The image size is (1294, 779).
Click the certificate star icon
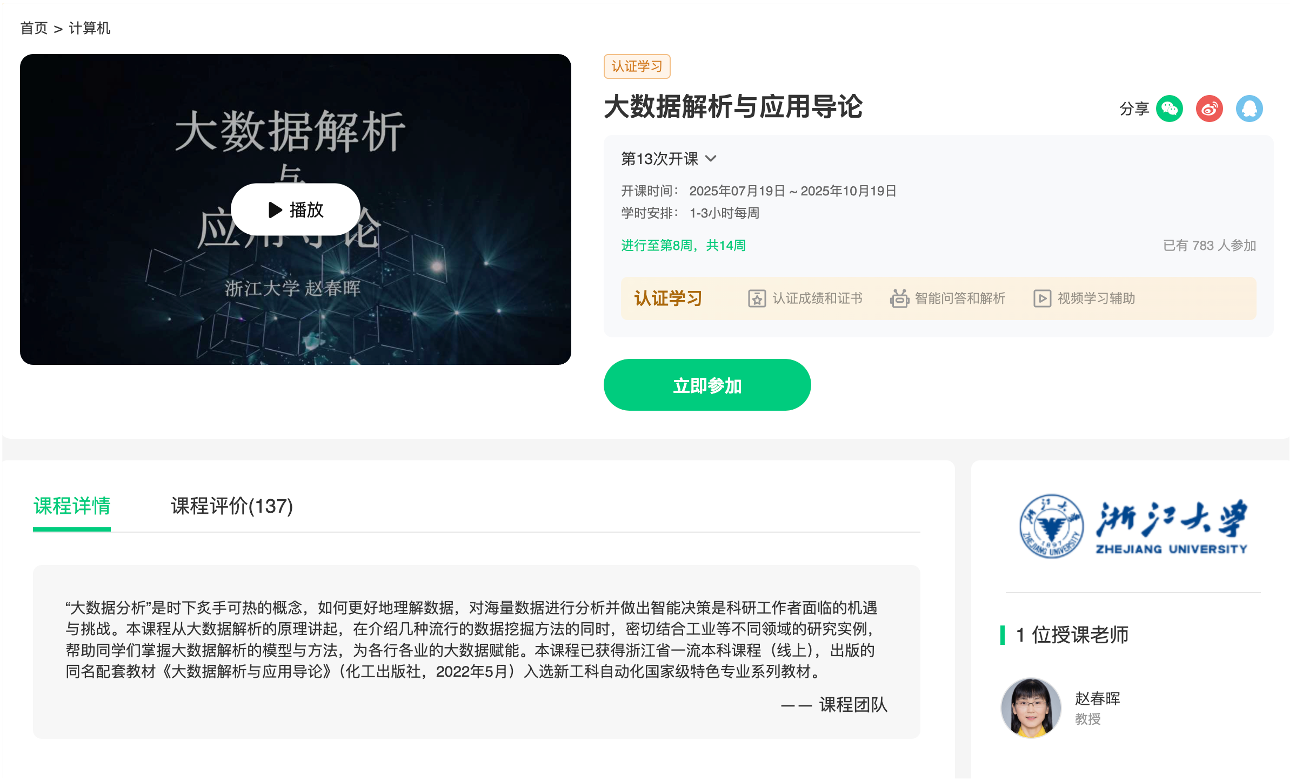757,298
